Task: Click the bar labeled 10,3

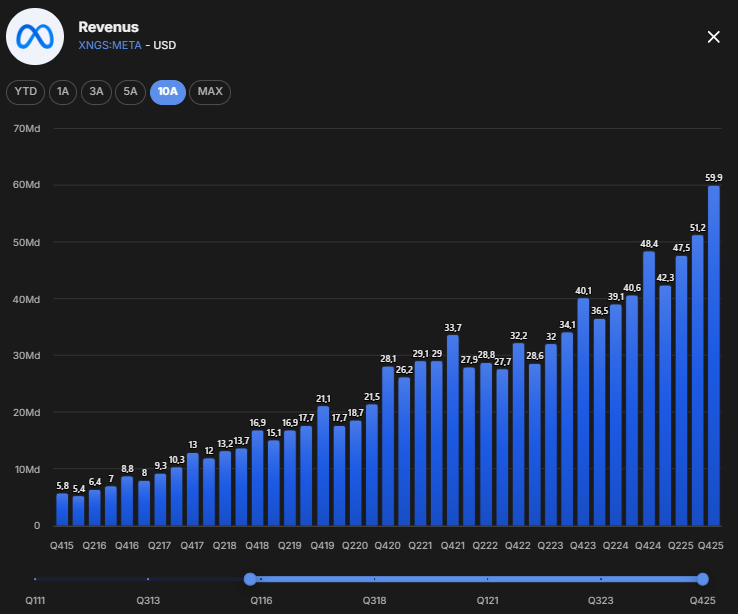Action: pyautogui.click(x=176, y=496)
